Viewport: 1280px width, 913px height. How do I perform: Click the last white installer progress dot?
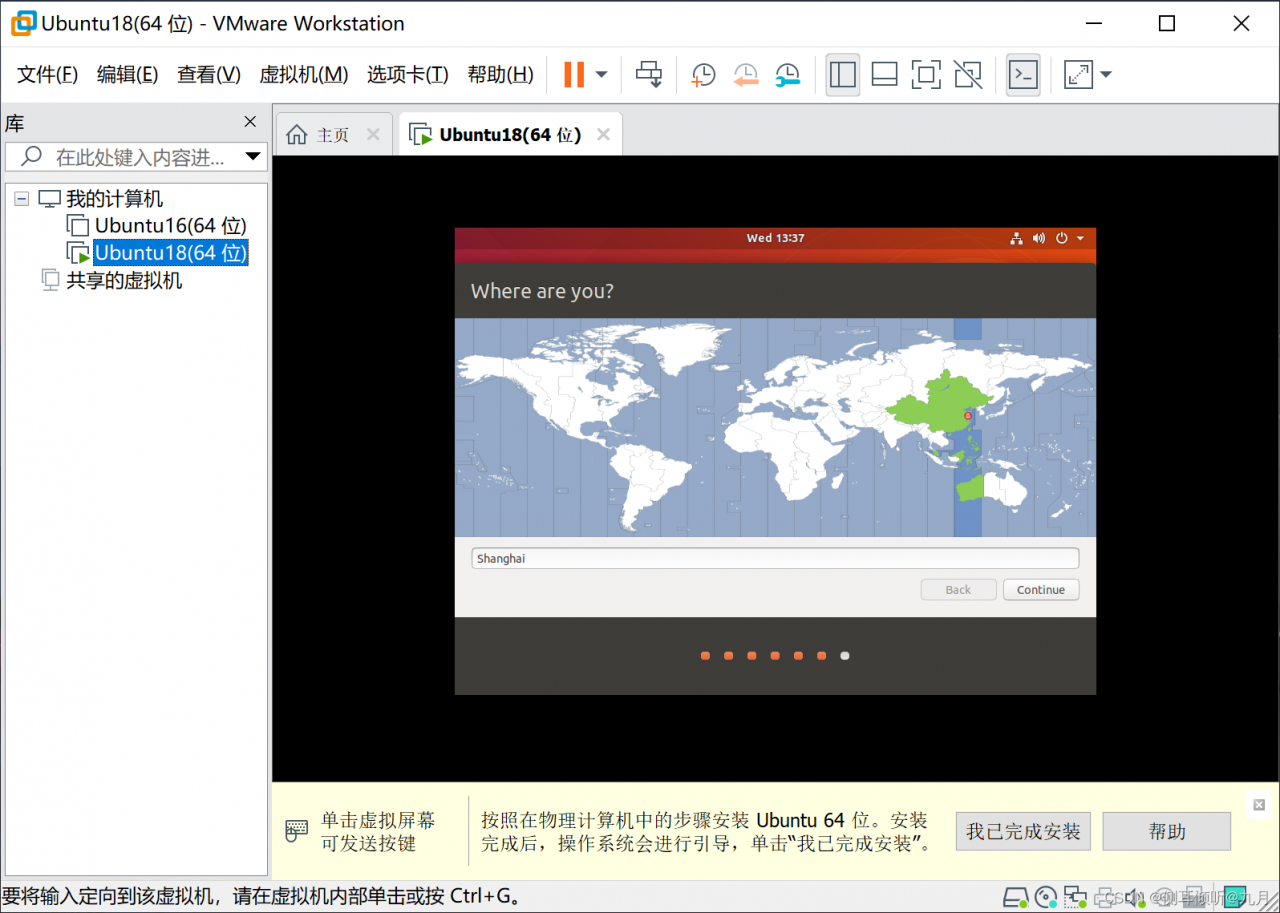[x=845, y=656]
